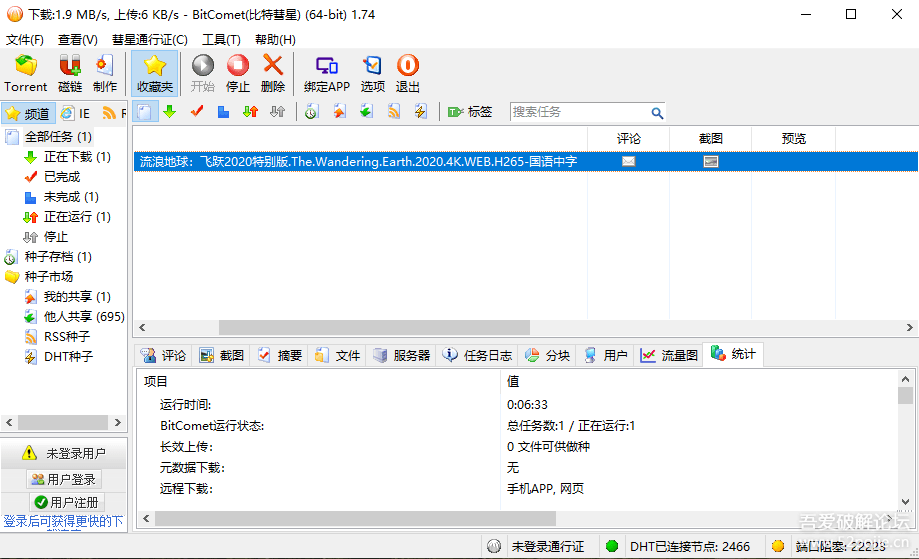Click the torrent archive filter icon

click(312, 111)
